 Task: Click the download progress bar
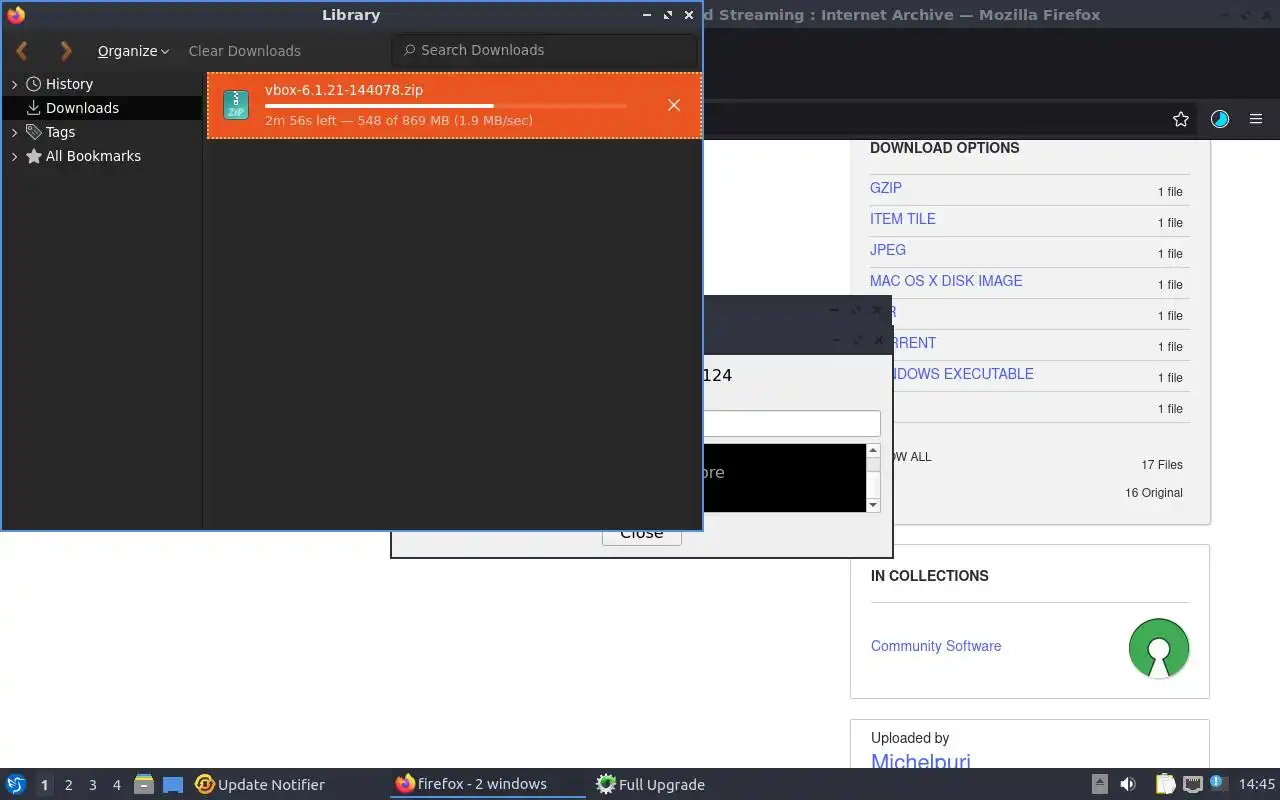pos(446,105)
